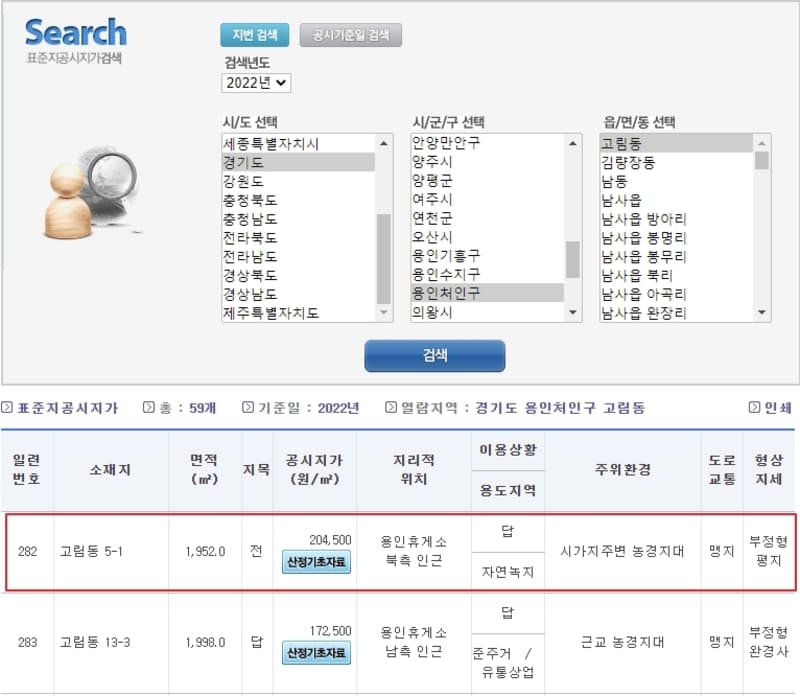Click the 204,500 land price value
The height and width of the screenshot is (696, 800).
point(330,540)
